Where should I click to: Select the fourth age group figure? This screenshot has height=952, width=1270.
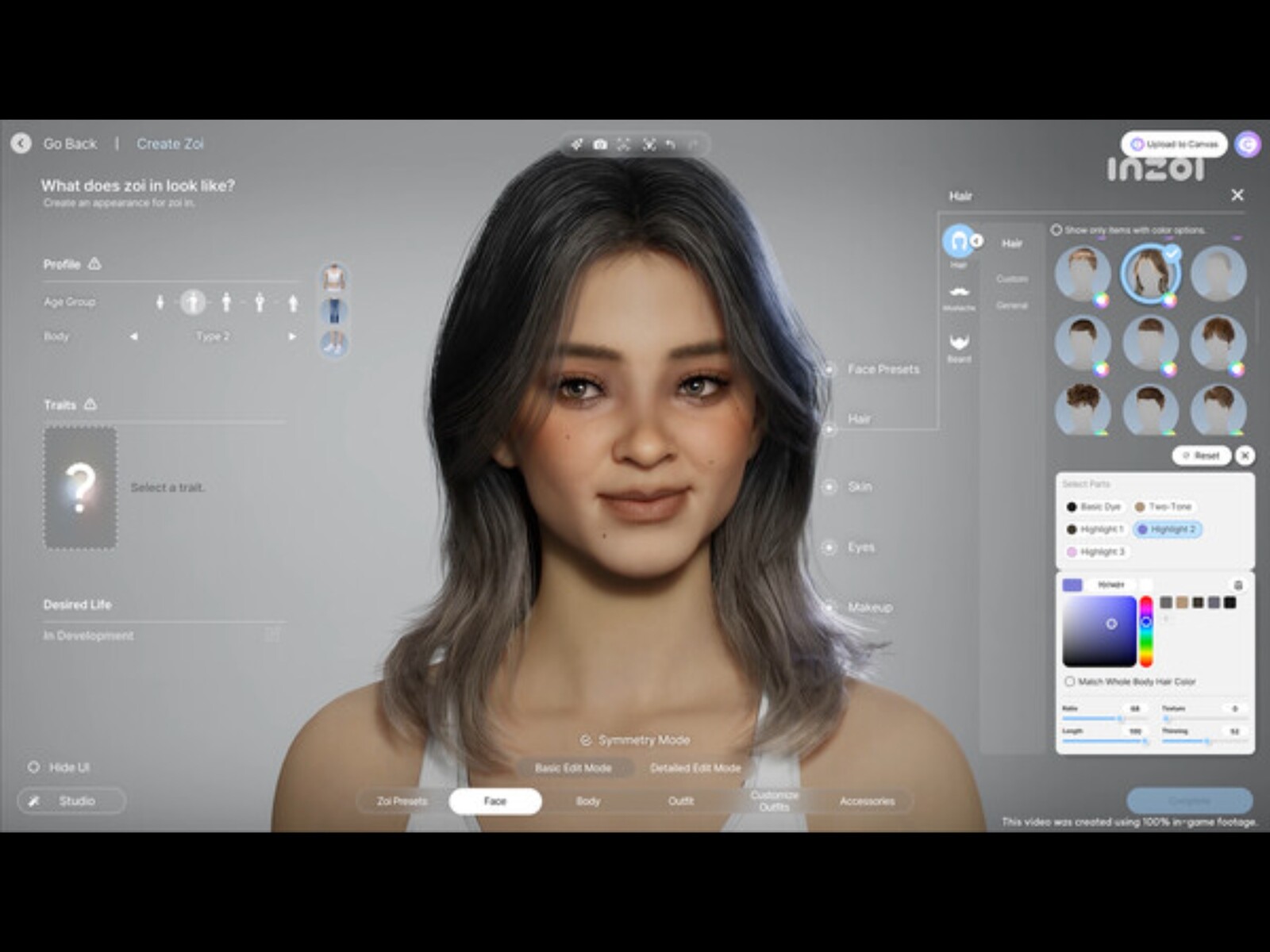pyautogui.click(x=260, y=301)
